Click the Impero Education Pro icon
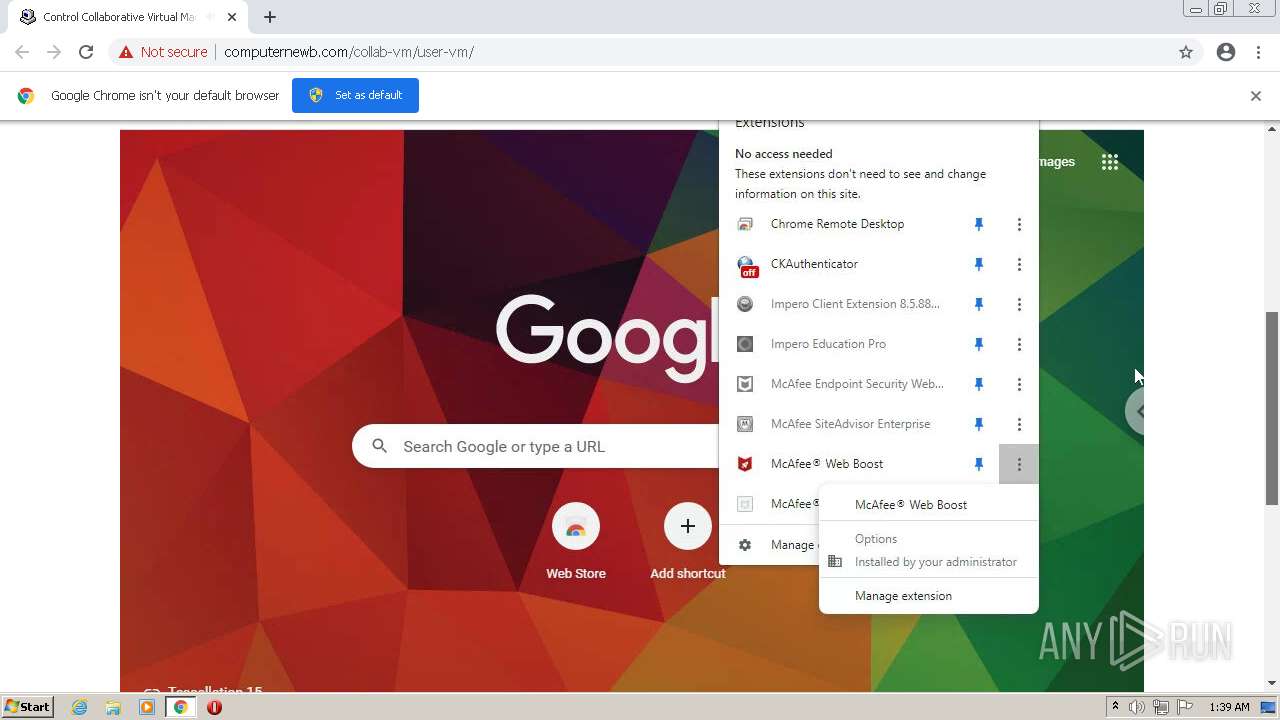Screen dimensions: 1280x720 click(745, 344)
